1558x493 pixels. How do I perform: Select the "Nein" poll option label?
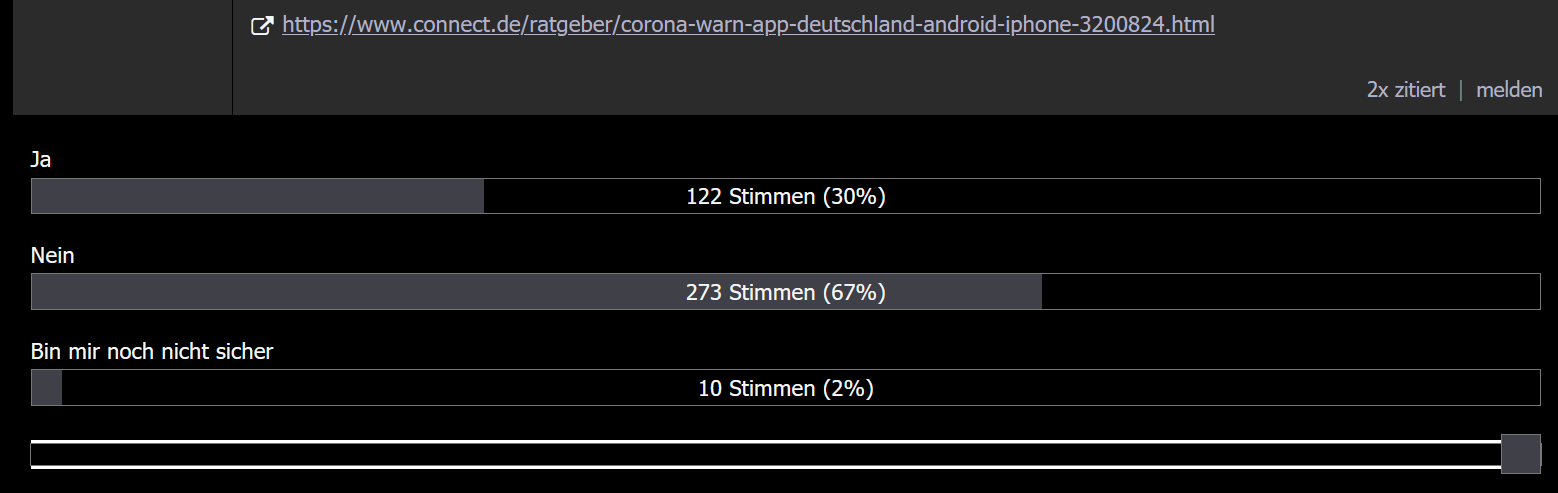[x=53, y=256]
